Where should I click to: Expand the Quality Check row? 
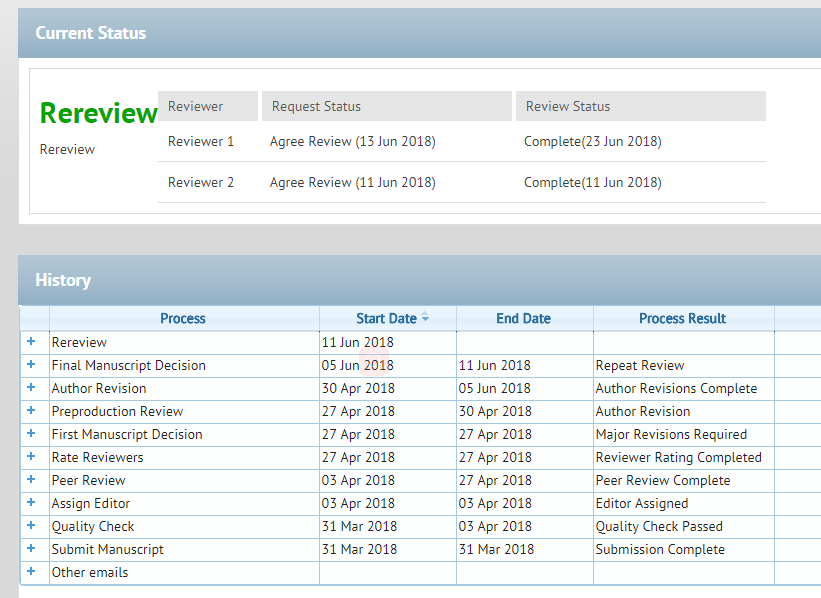pos(31,526)
